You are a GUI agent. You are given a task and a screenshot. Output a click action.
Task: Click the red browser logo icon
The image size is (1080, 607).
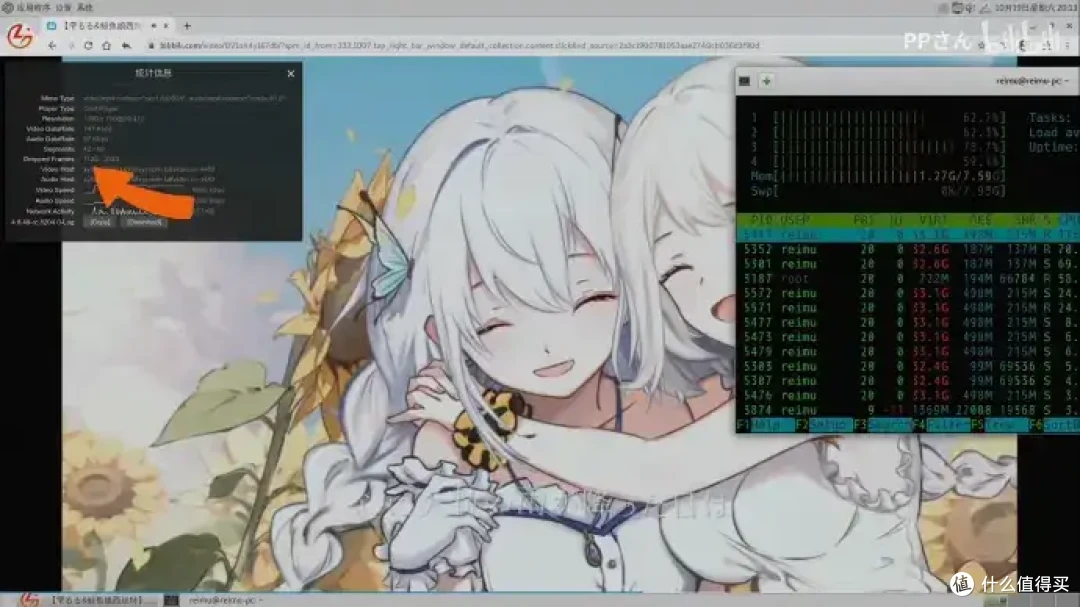pyautogui.click(x=20, y=35)
